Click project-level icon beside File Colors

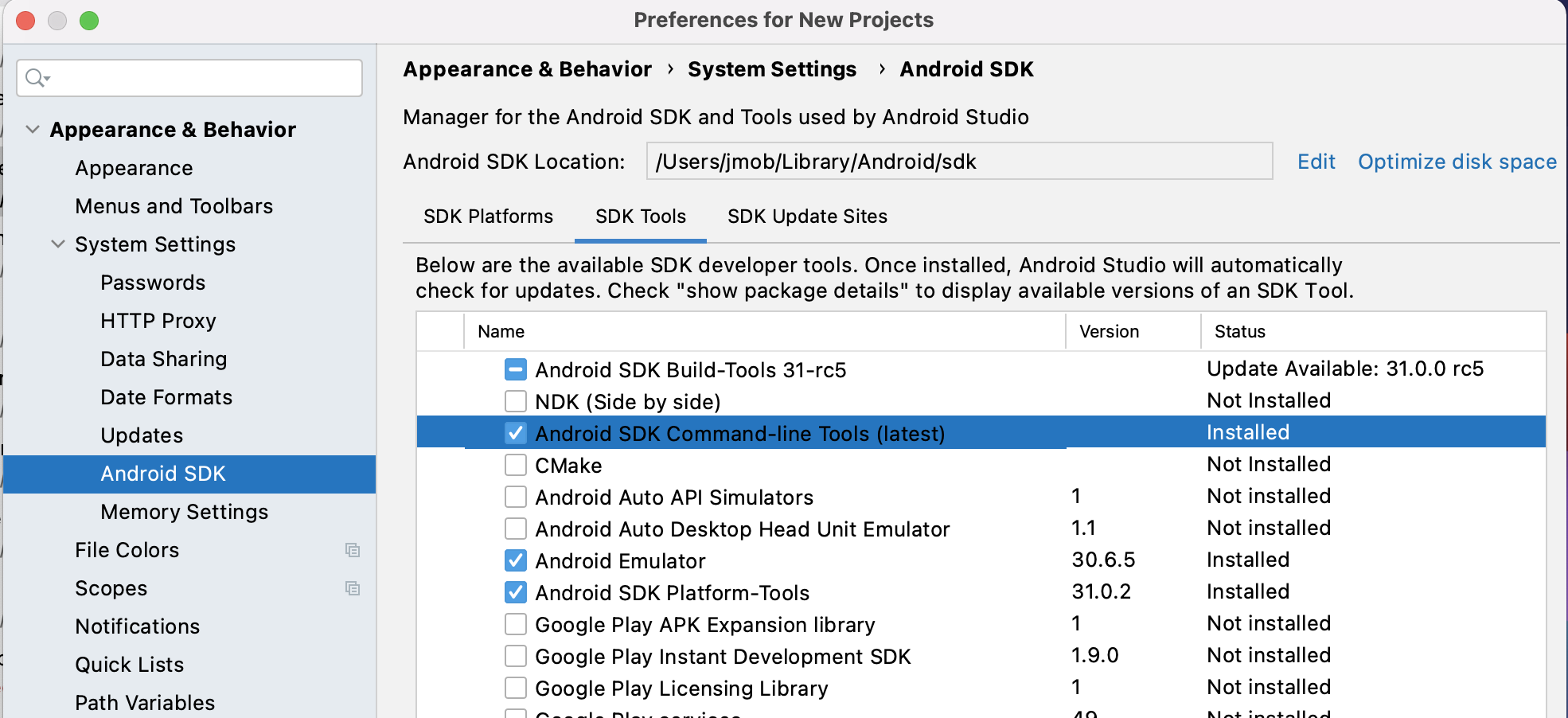pyautogui.click(x=353, y=550)
